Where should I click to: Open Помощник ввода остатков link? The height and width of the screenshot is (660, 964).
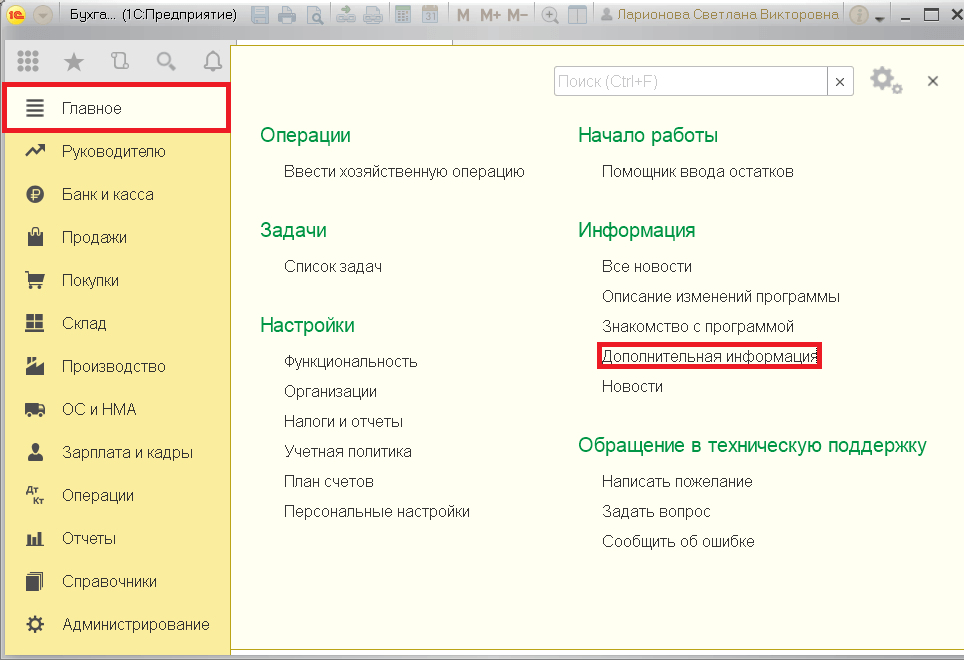[697, 171]
